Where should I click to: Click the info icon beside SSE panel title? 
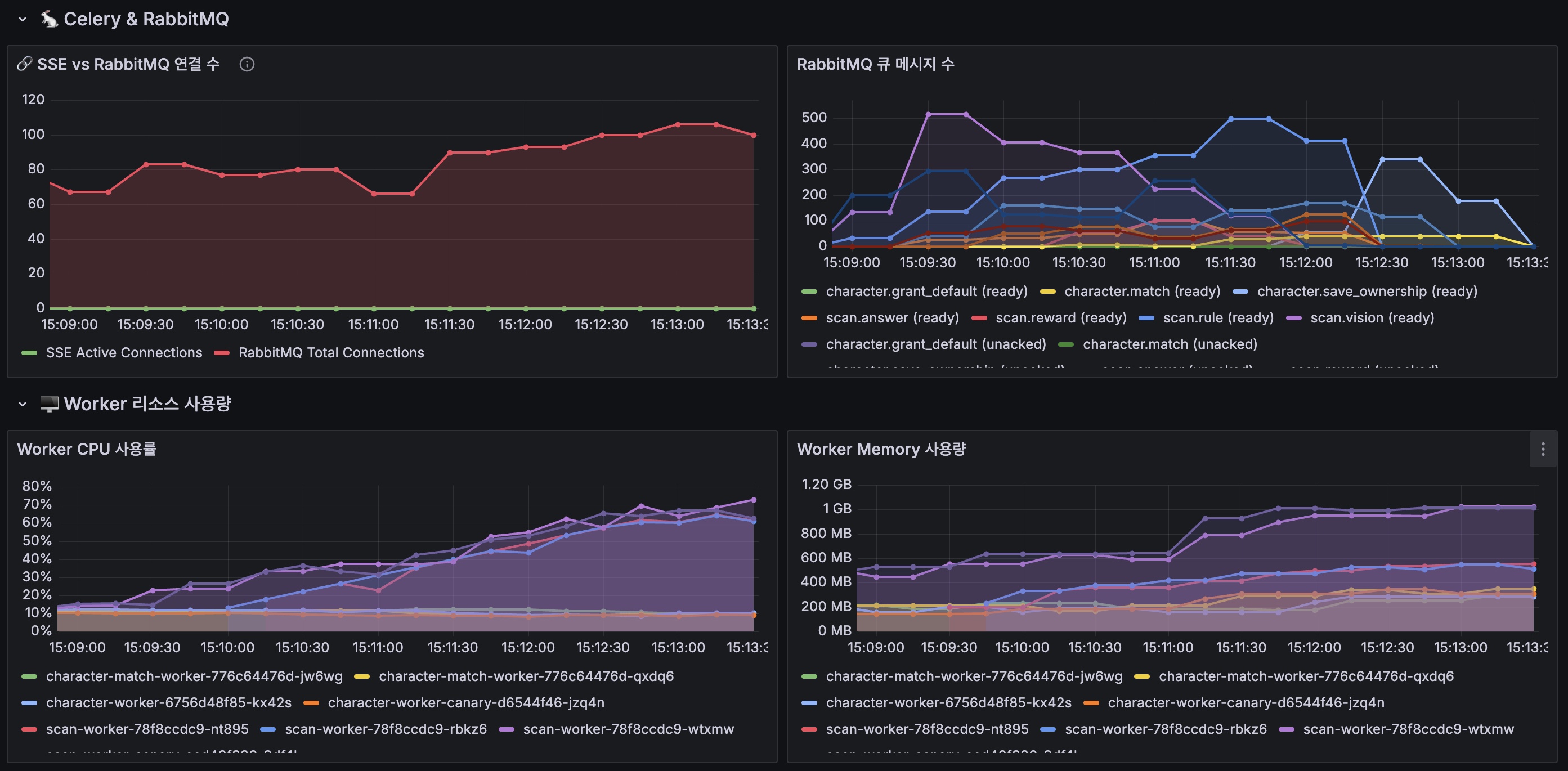(x=247, y=64)
